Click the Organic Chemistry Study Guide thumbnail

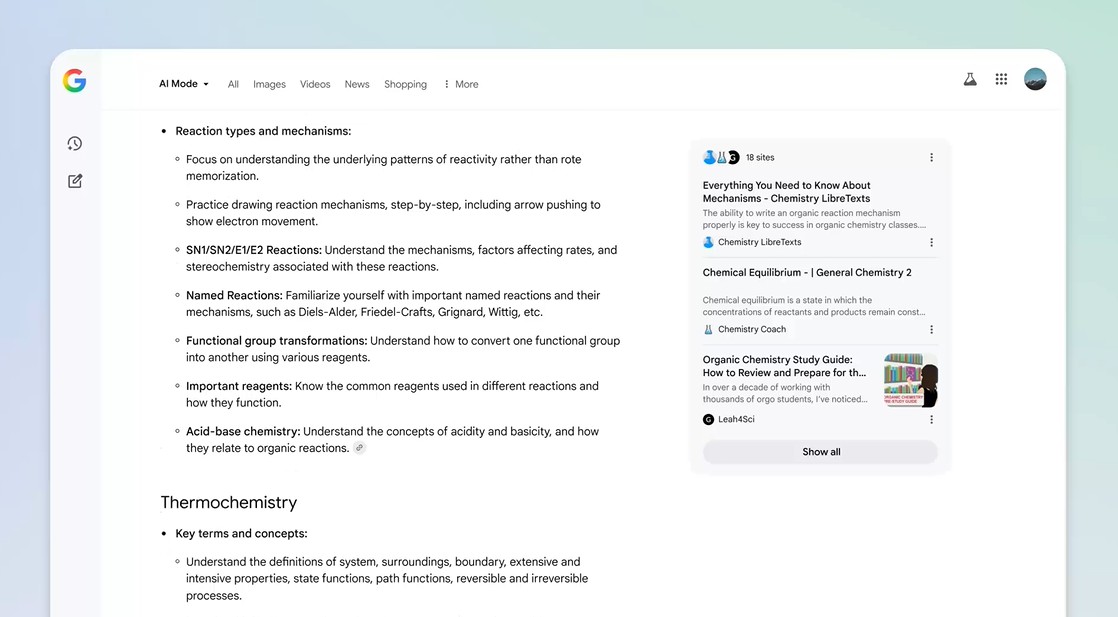(910, 380)
